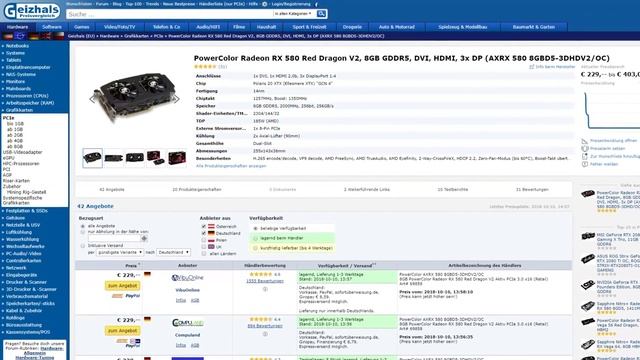This screenshot has width=640, height=360.
Task: Expand the Mainboards category in sidebar
Action: coord(18,89)
